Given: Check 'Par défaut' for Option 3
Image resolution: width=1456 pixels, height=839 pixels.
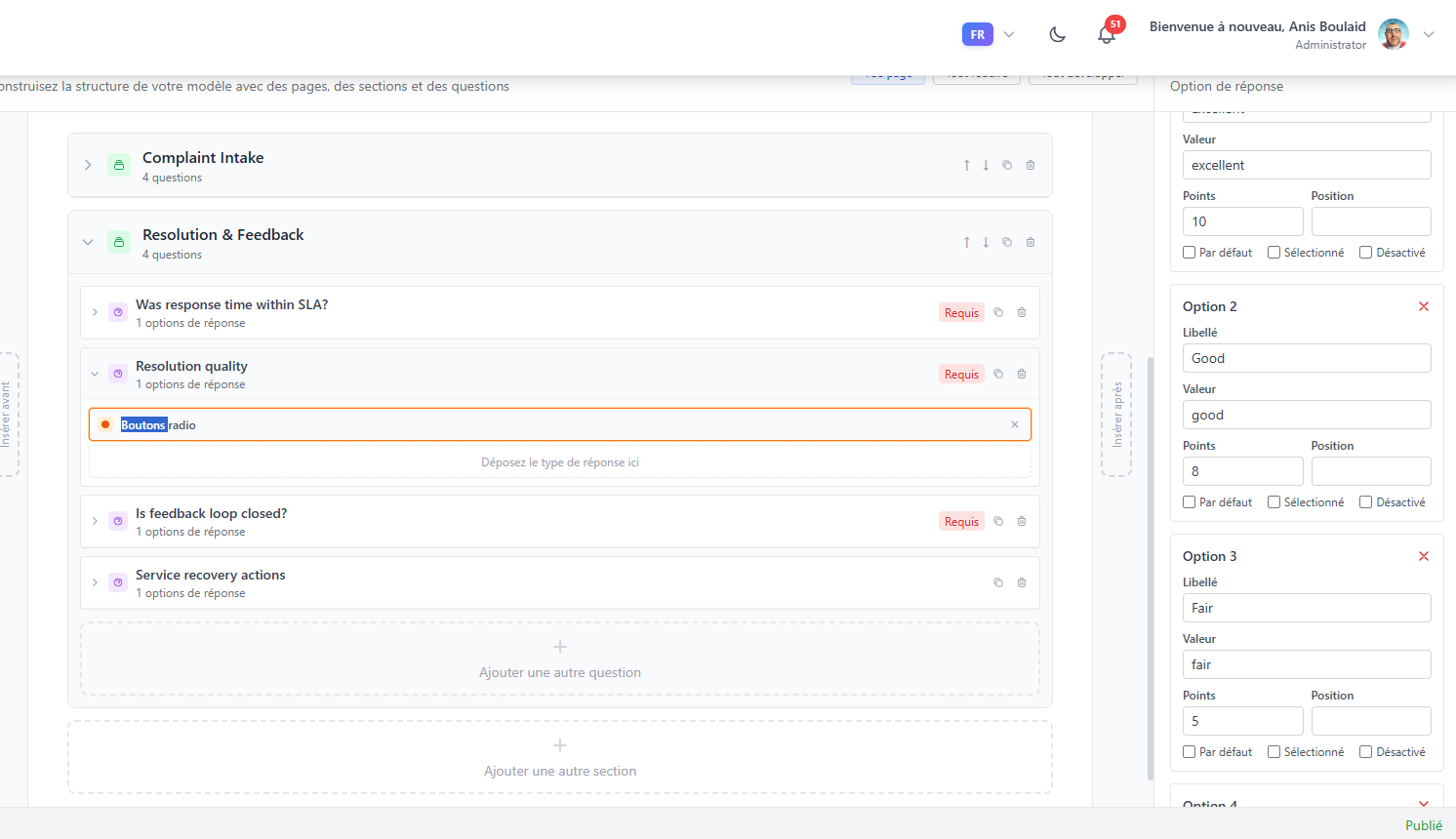Looking at the screenshot, I should [1189, 751].
